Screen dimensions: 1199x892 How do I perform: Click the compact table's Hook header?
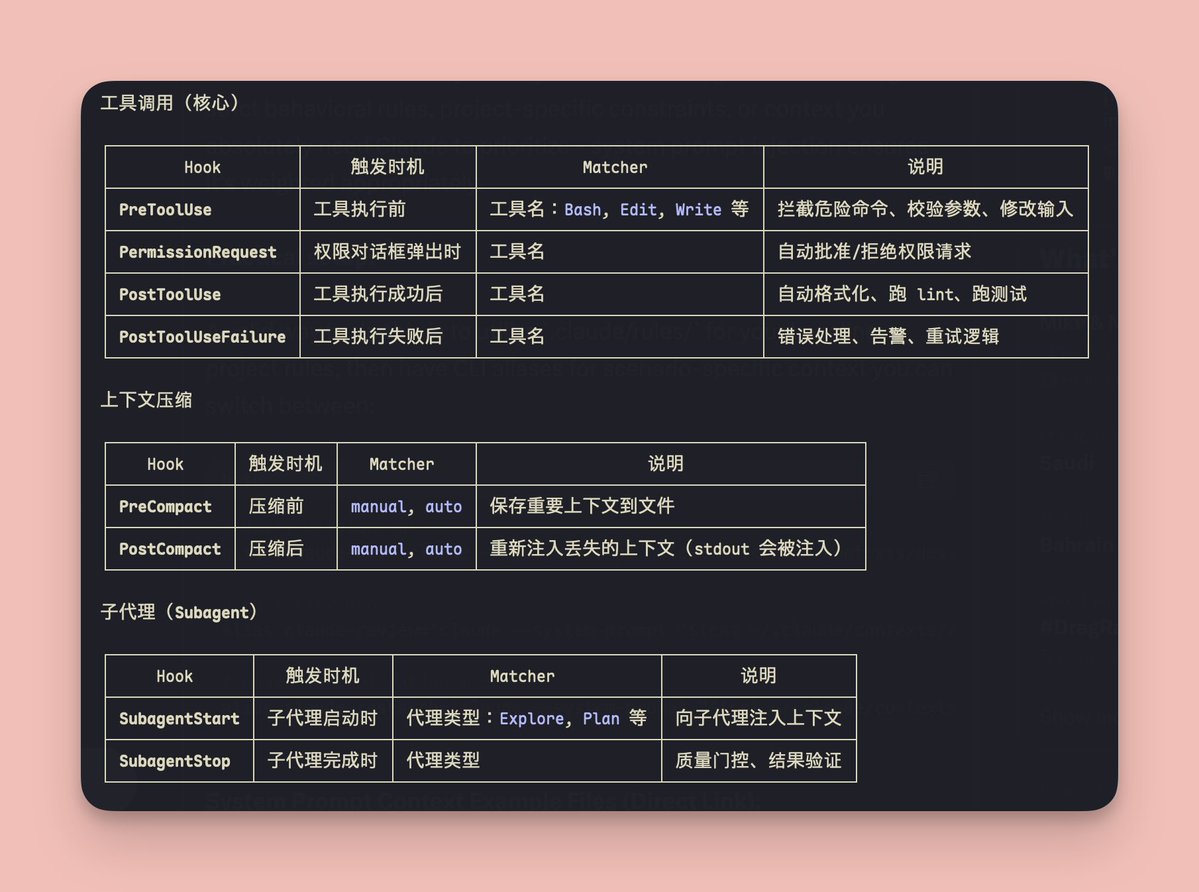[165, 464]
